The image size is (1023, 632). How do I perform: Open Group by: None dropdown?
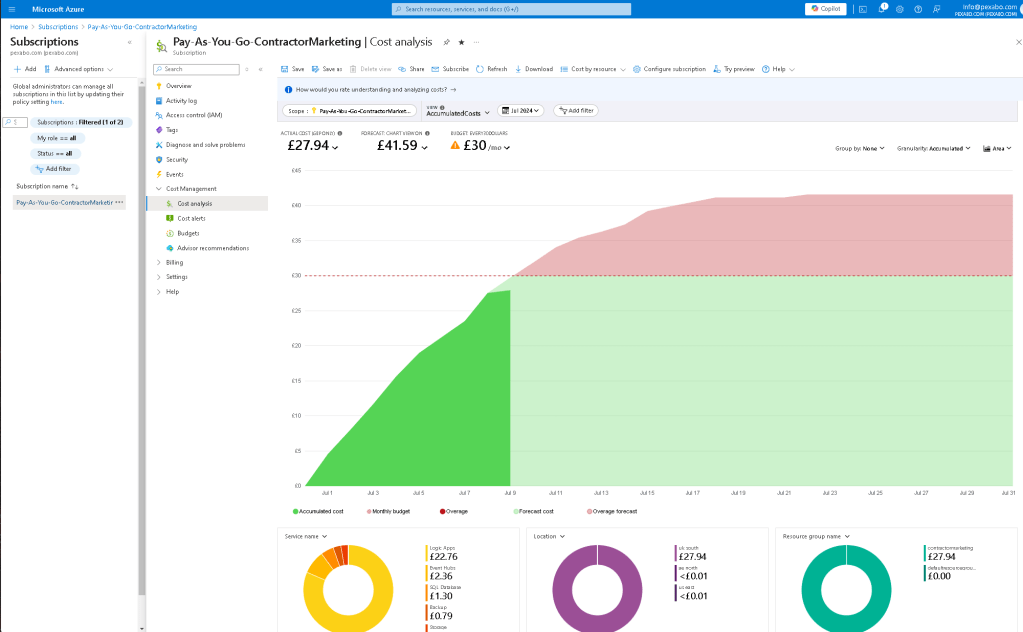pyautogui.click(x=860, y=149)
